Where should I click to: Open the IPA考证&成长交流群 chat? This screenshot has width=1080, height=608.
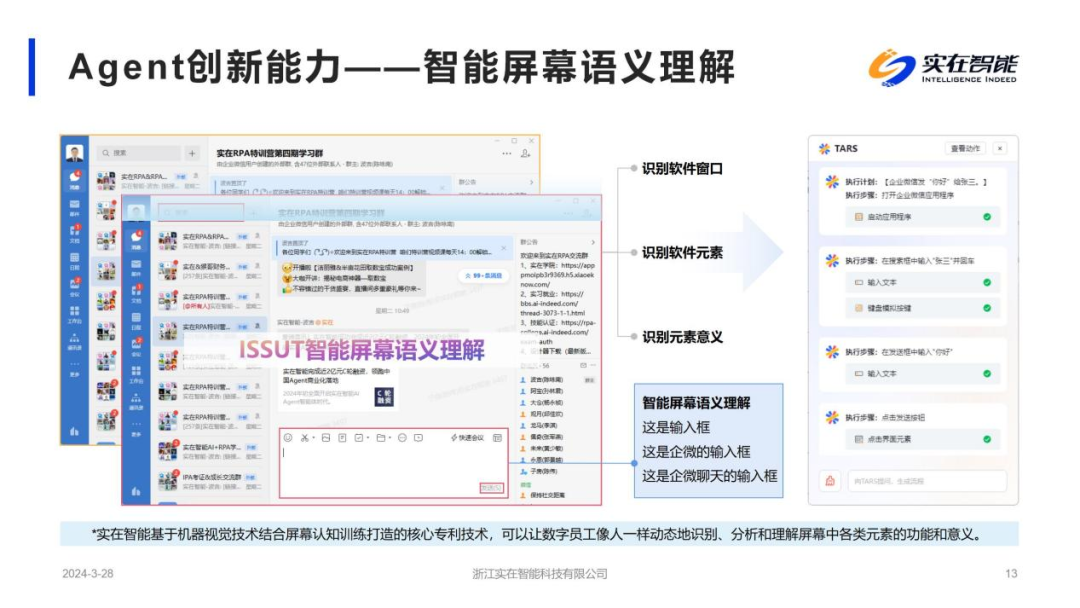point(209,481)
